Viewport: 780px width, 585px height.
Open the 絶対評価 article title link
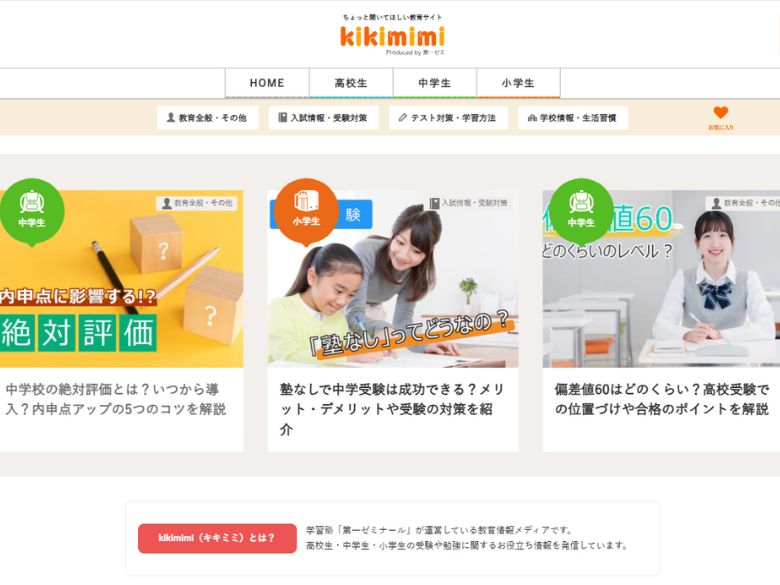click(116, 399)
